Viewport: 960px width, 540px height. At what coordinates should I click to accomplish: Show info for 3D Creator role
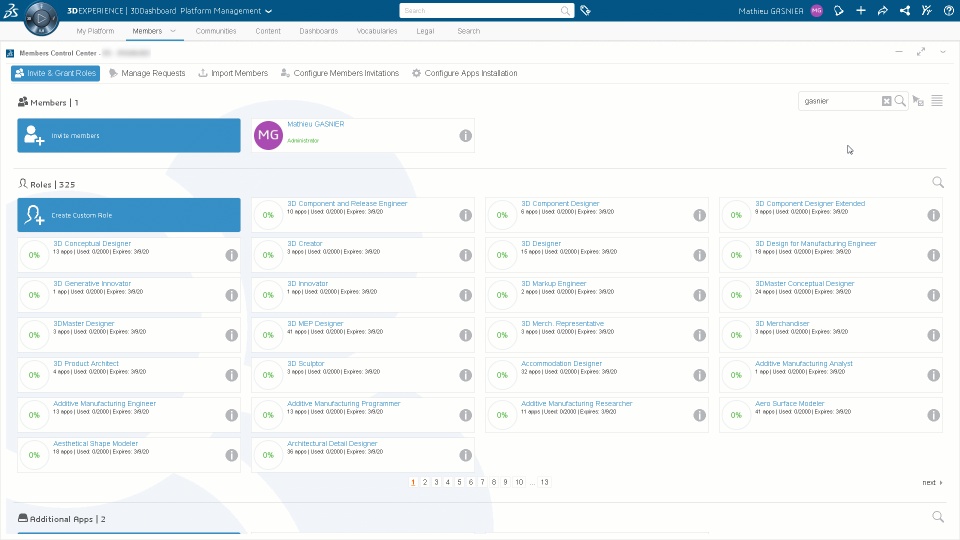coord(465,255)
